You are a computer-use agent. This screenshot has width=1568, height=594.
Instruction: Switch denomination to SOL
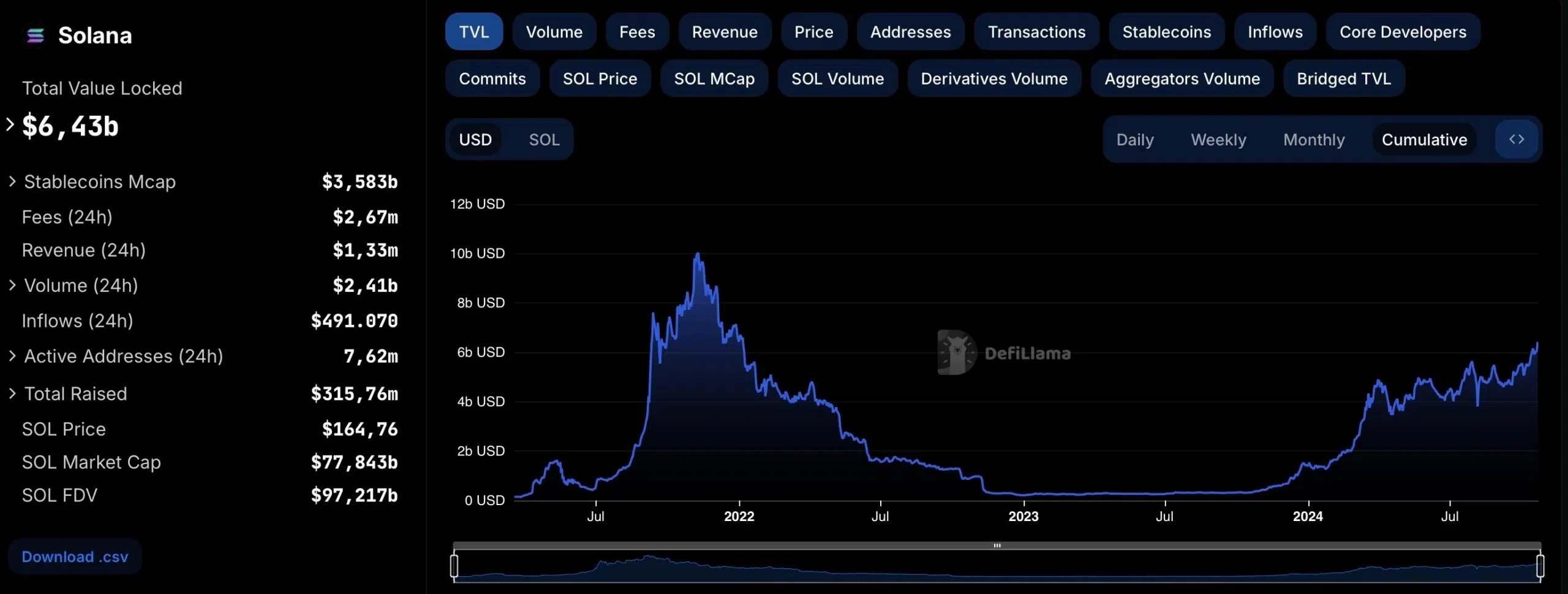[544, 140]
